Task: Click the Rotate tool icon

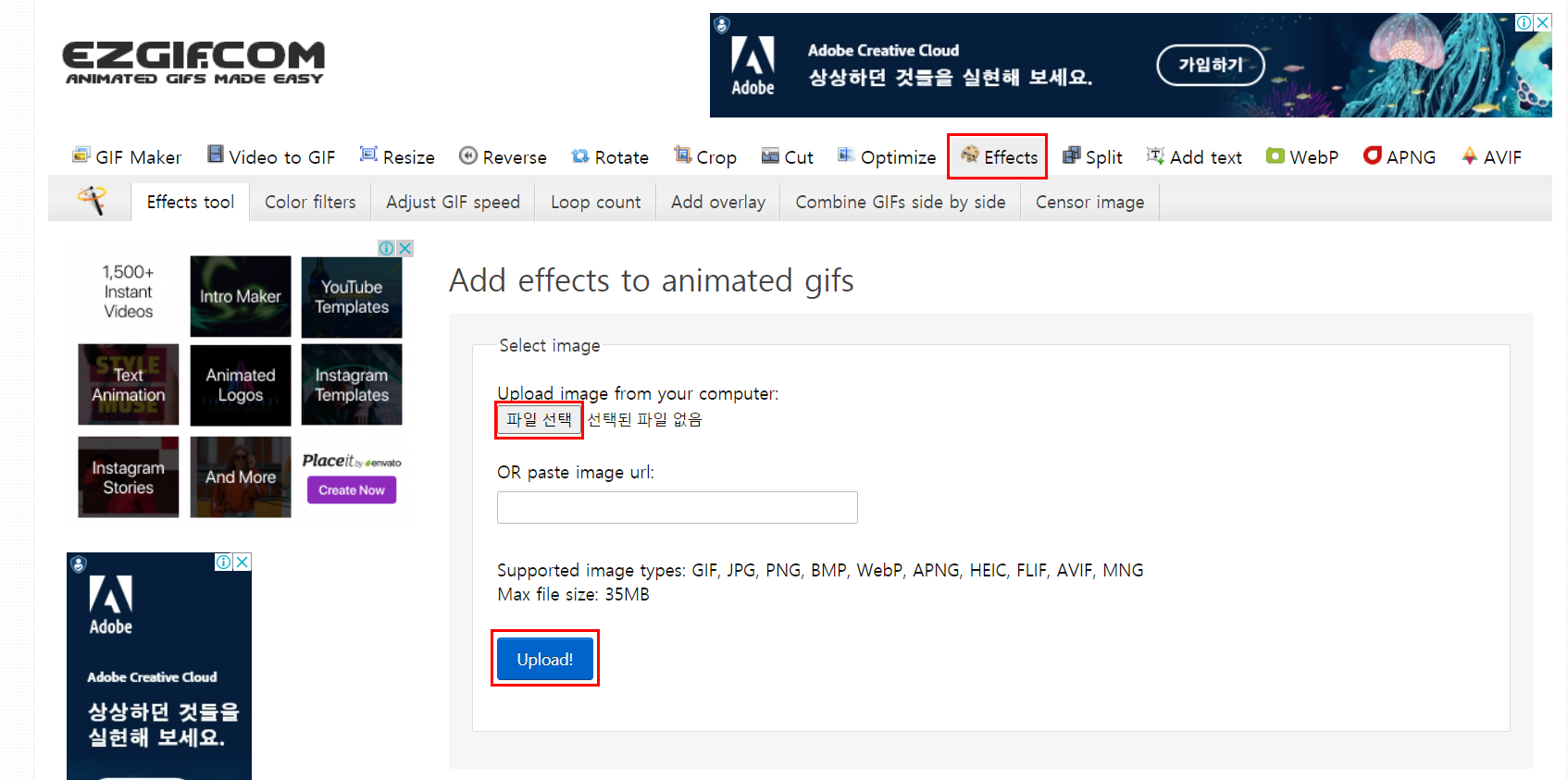Action: pyautogui.click(x=580, y=155)
